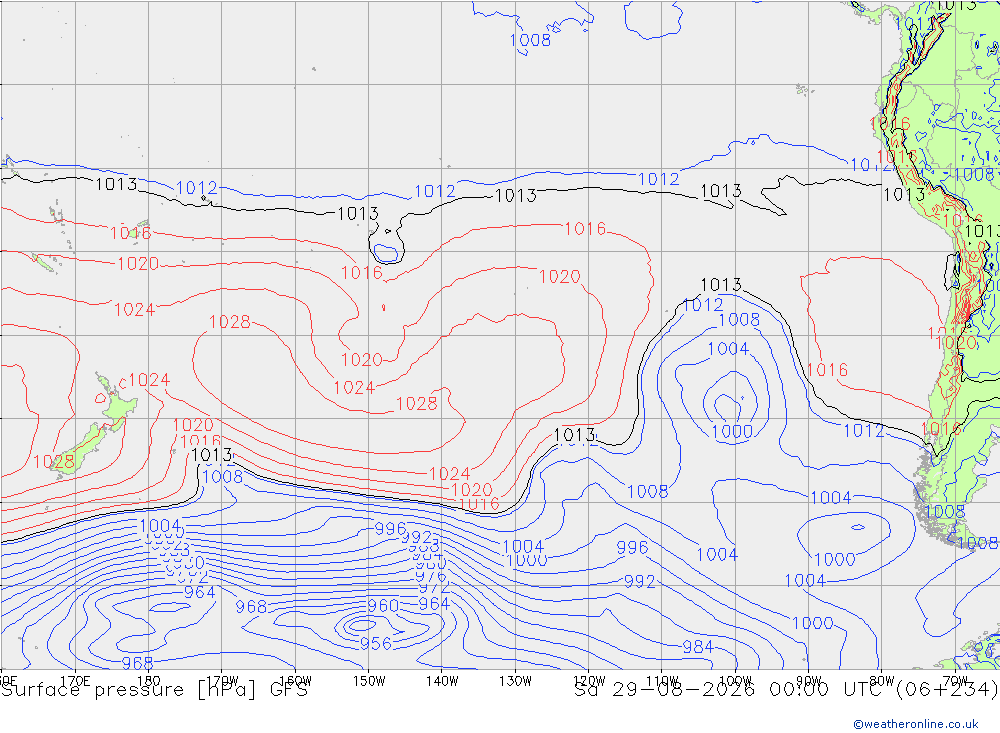Click the 70W longitude label

click(955, 681)
